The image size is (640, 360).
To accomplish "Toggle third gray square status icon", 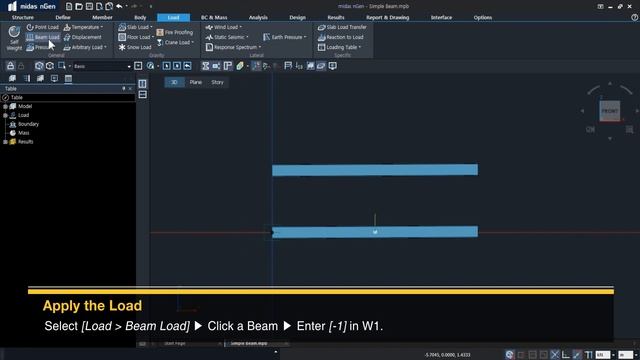I will [x=543, y=355].
